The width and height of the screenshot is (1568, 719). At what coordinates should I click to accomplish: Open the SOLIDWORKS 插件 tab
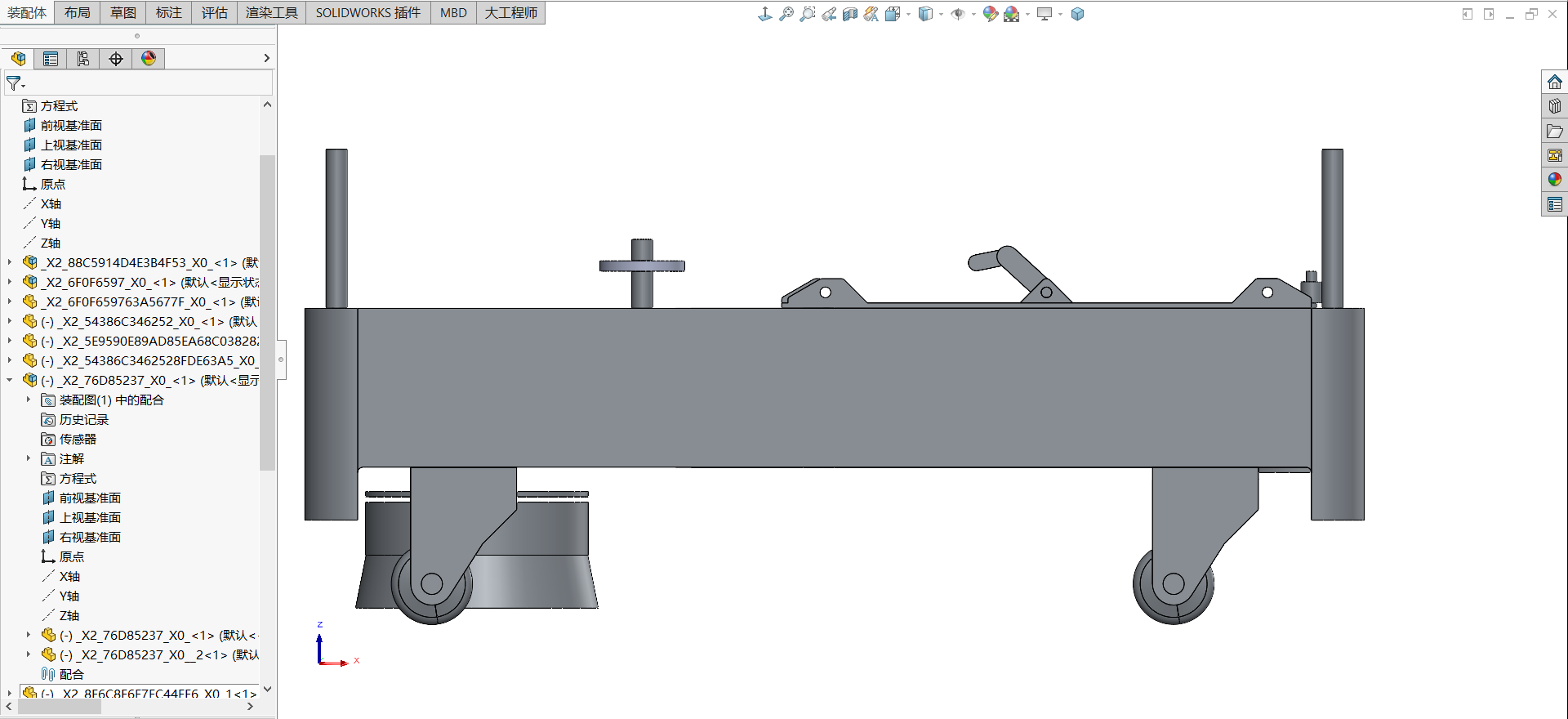pos(367,13)
